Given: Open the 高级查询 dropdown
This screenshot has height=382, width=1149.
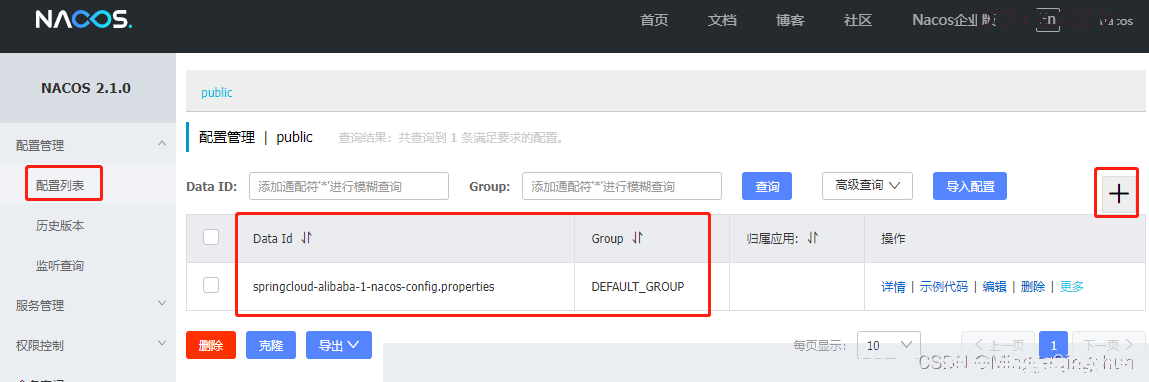Looking at the screenshot, I should (867, 186).
